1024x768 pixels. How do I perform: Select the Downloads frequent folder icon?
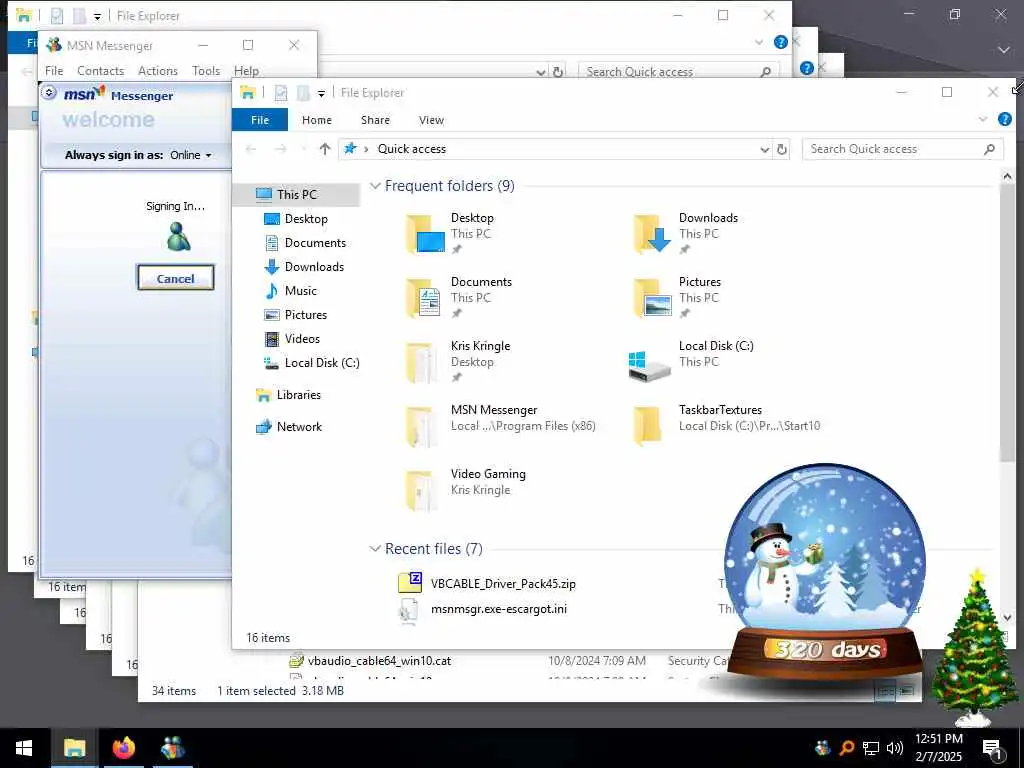(x=652, y=234)
